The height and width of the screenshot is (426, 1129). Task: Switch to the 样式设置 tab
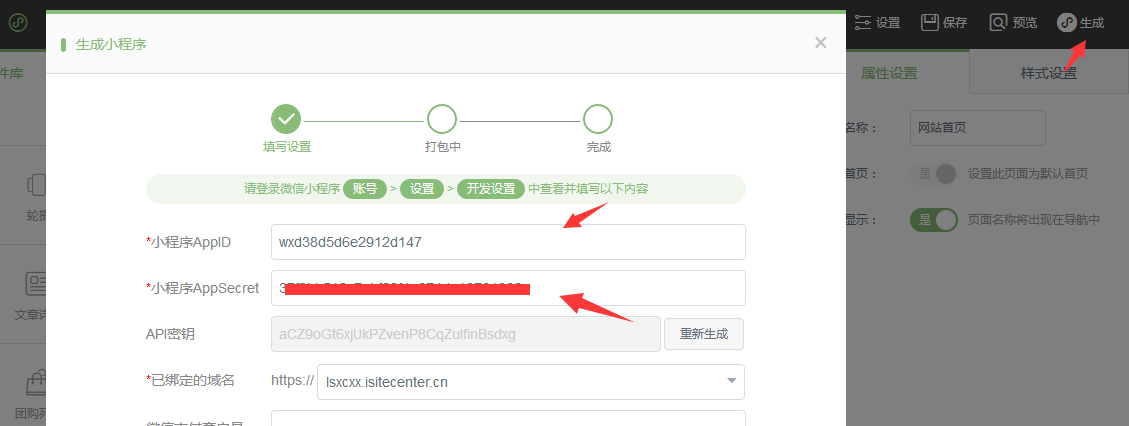coord(1048,73)
